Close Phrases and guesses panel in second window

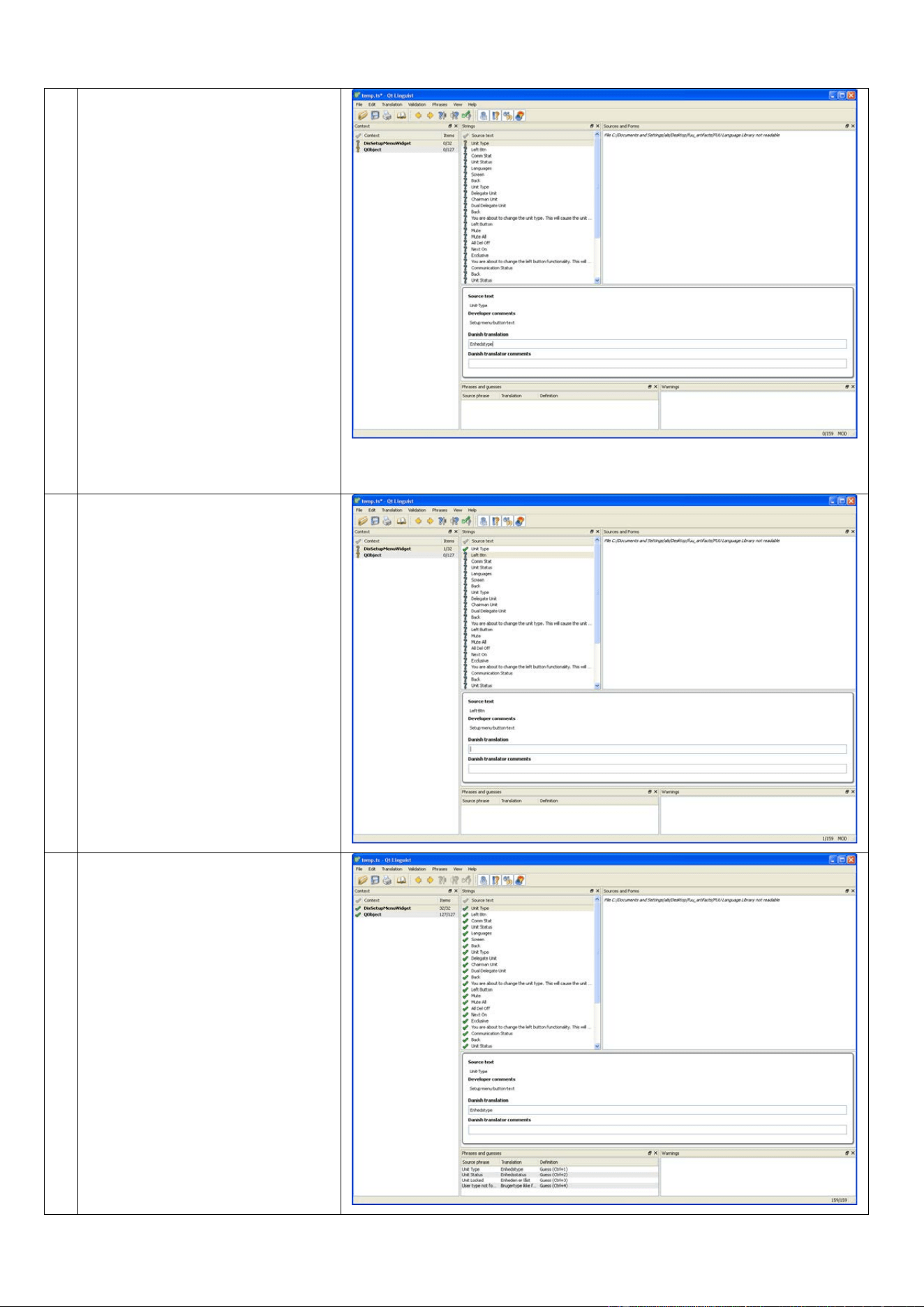pos(655,792)
